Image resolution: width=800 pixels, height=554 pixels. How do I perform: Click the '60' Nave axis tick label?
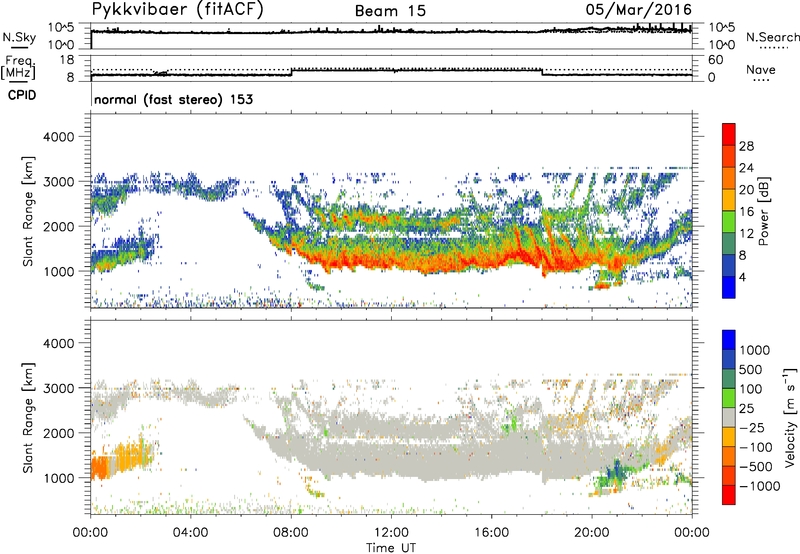point(715,60)
